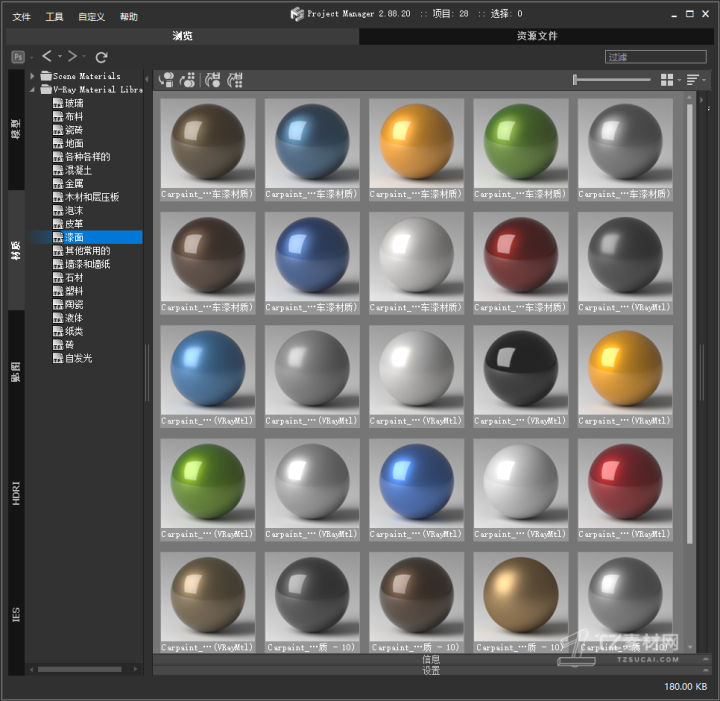Open the 帮助 menu
Image resolution: width=720 pixels, height=701 pixels.
[x=129, y=17]
